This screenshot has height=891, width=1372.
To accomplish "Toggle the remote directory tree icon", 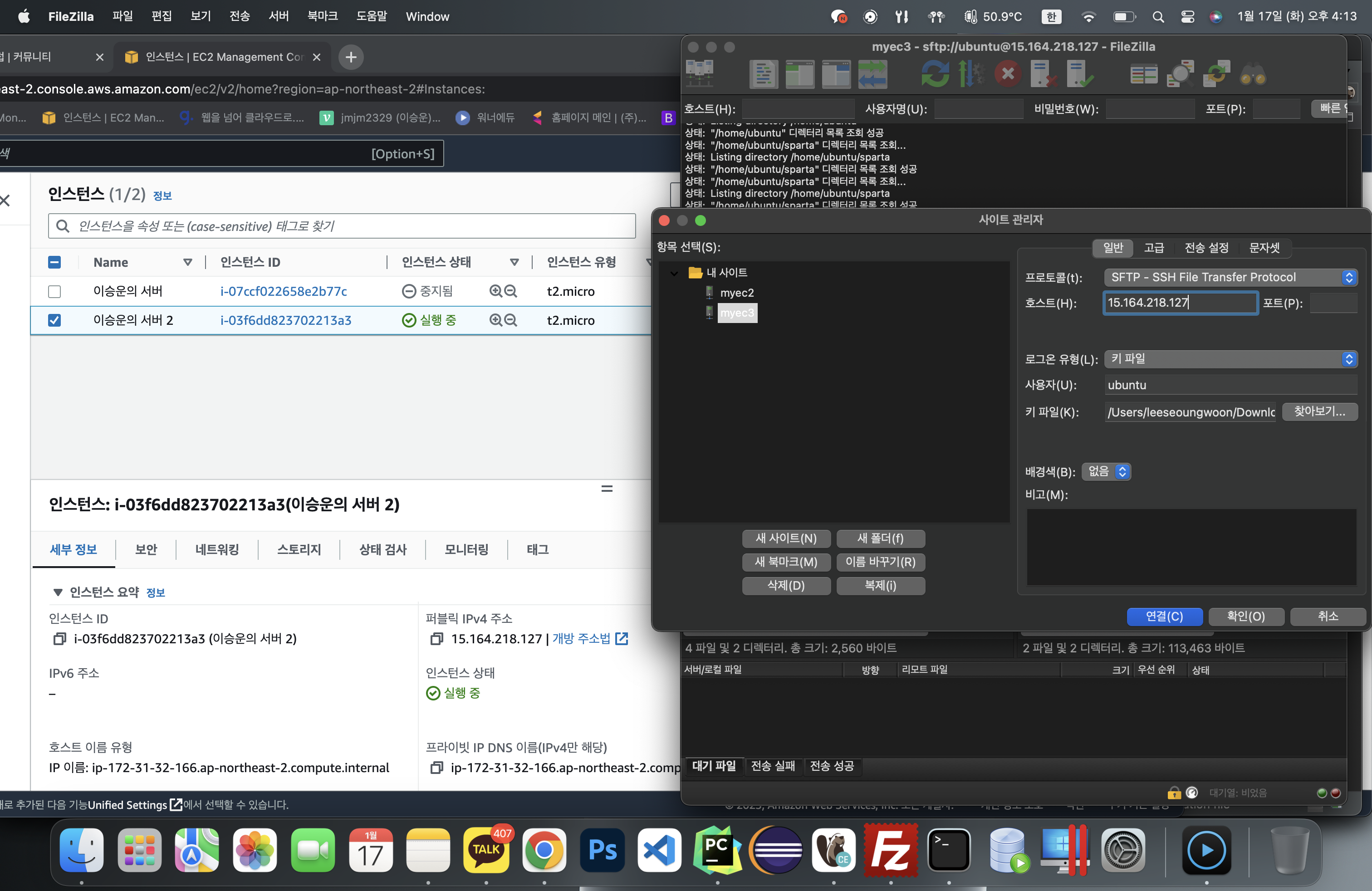I will coord(836,74).
